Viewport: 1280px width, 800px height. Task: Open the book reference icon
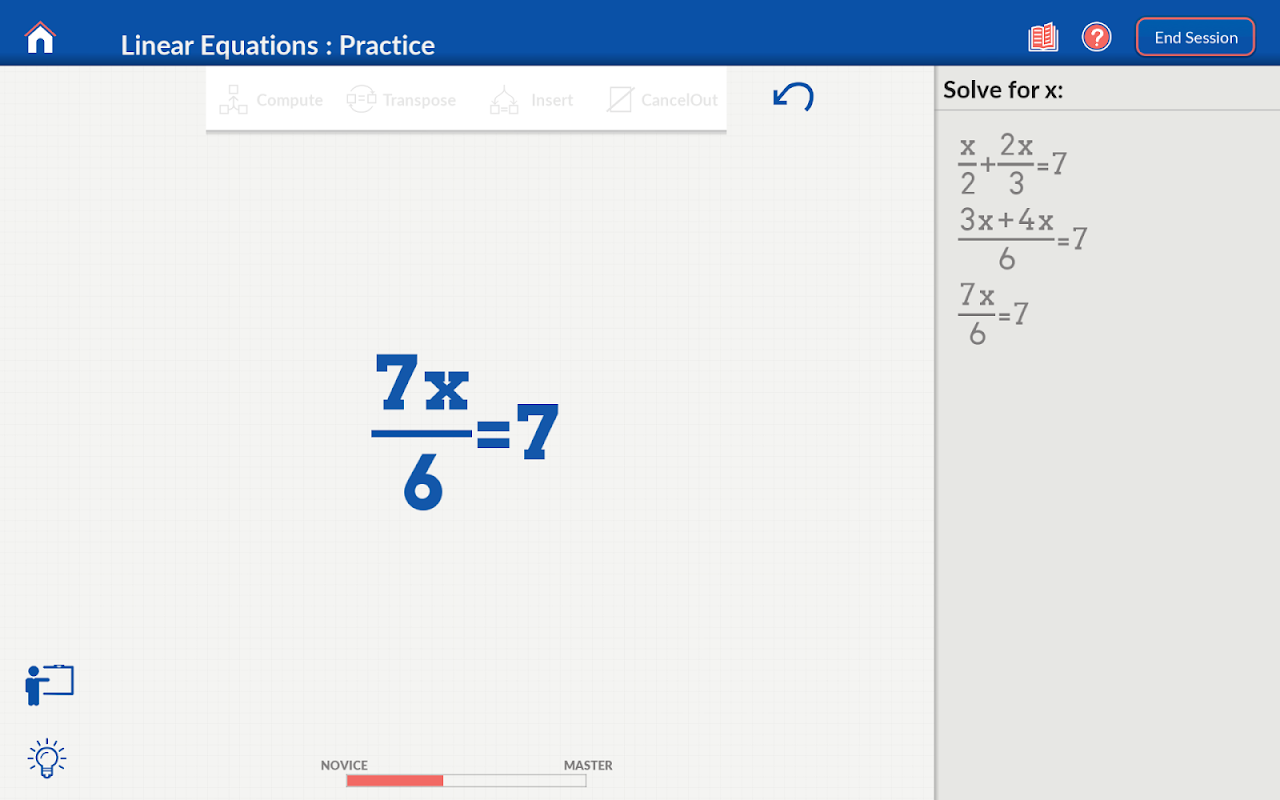(x=1043, y=38)
